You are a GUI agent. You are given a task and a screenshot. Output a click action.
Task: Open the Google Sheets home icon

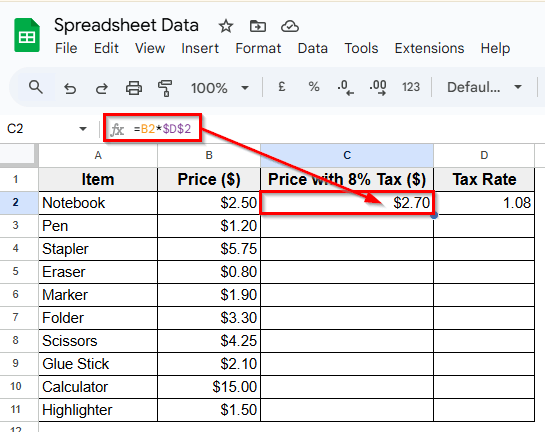pos(27,35)
